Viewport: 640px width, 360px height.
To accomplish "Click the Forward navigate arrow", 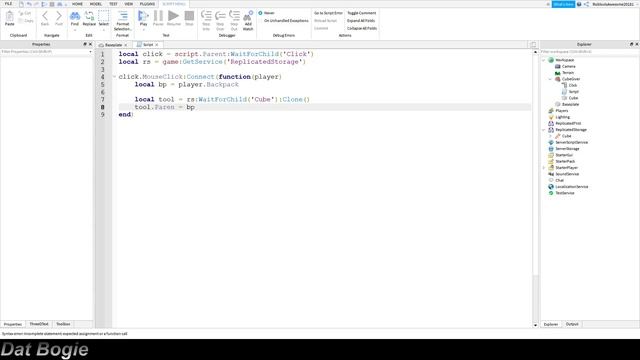I will [59, 18].
